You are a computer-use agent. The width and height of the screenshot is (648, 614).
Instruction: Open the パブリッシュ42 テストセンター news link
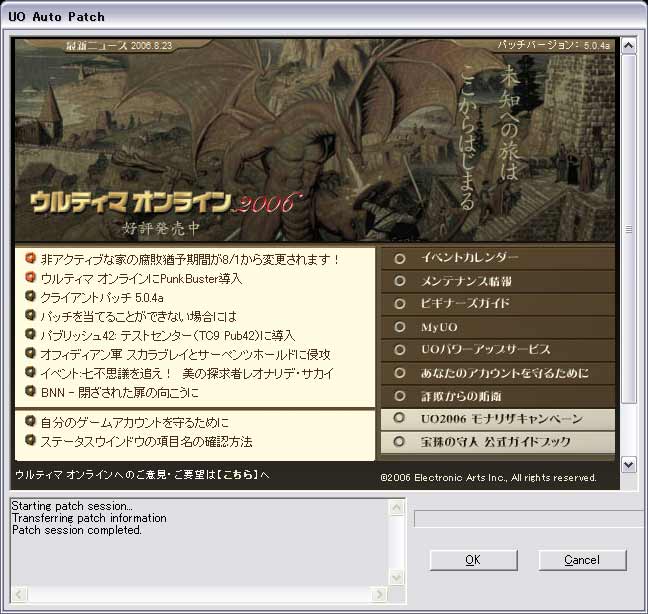point(168,336)
